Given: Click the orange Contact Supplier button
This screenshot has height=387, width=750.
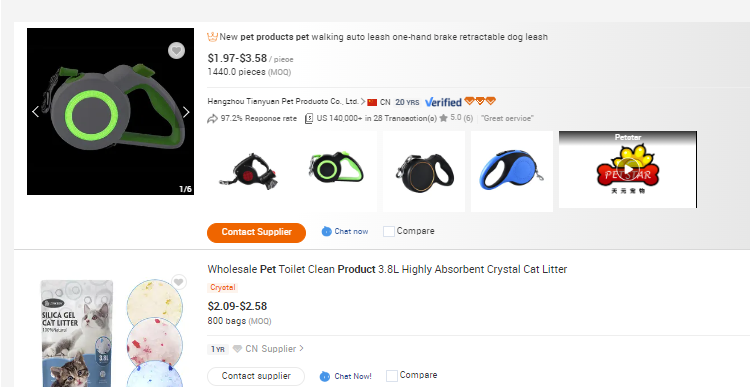Looking at the screenshot, I should 256,232.
